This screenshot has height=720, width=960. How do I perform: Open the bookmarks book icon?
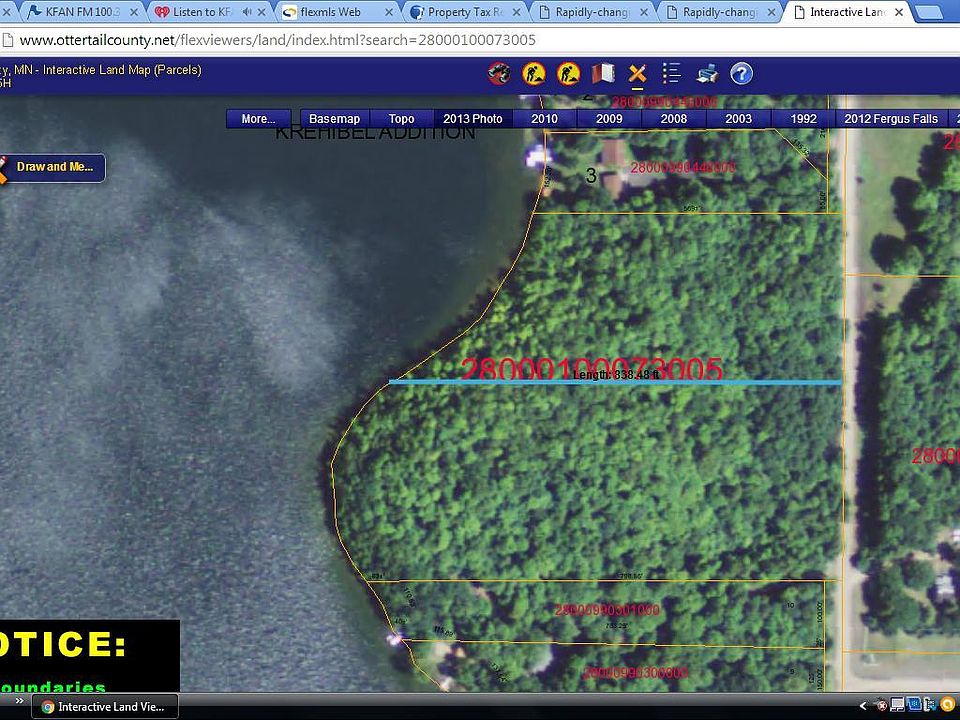click(x=603, y=74)
